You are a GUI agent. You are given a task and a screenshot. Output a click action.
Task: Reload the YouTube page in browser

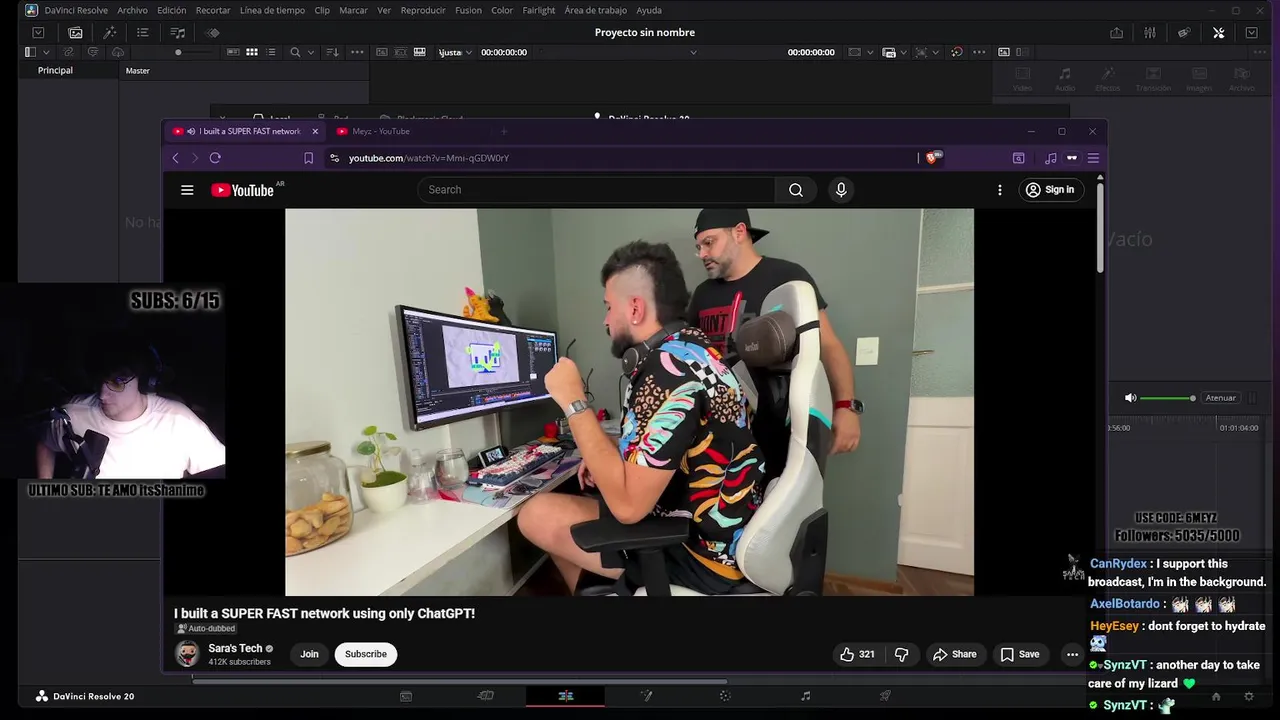point(215,158)
